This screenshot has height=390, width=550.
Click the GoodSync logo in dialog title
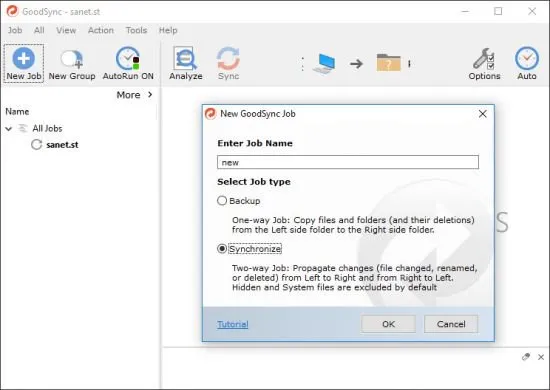pyautogui.click(x=210, y=114)
